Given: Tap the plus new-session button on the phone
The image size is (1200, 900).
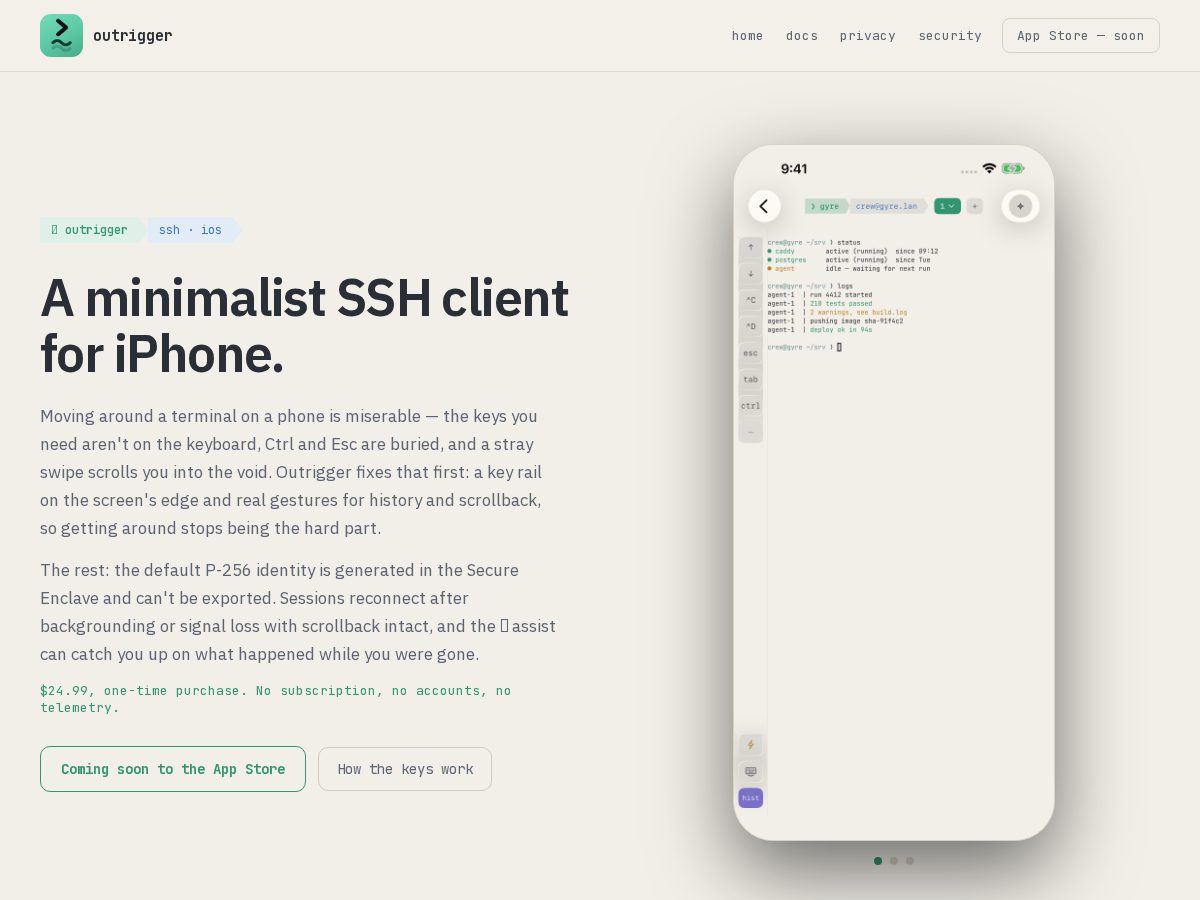Looking at the screenshot, I should (974, 206).
